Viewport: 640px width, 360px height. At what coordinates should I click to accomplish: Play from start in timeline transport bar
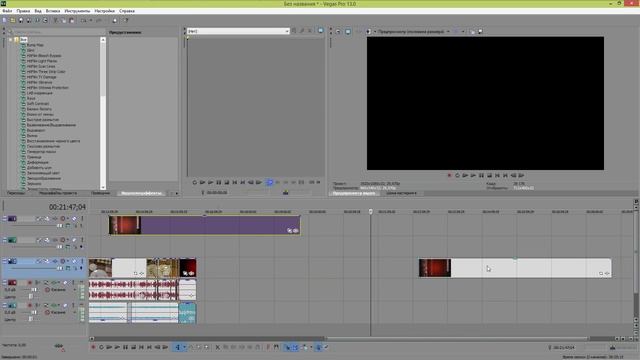[x=109, y=347]
